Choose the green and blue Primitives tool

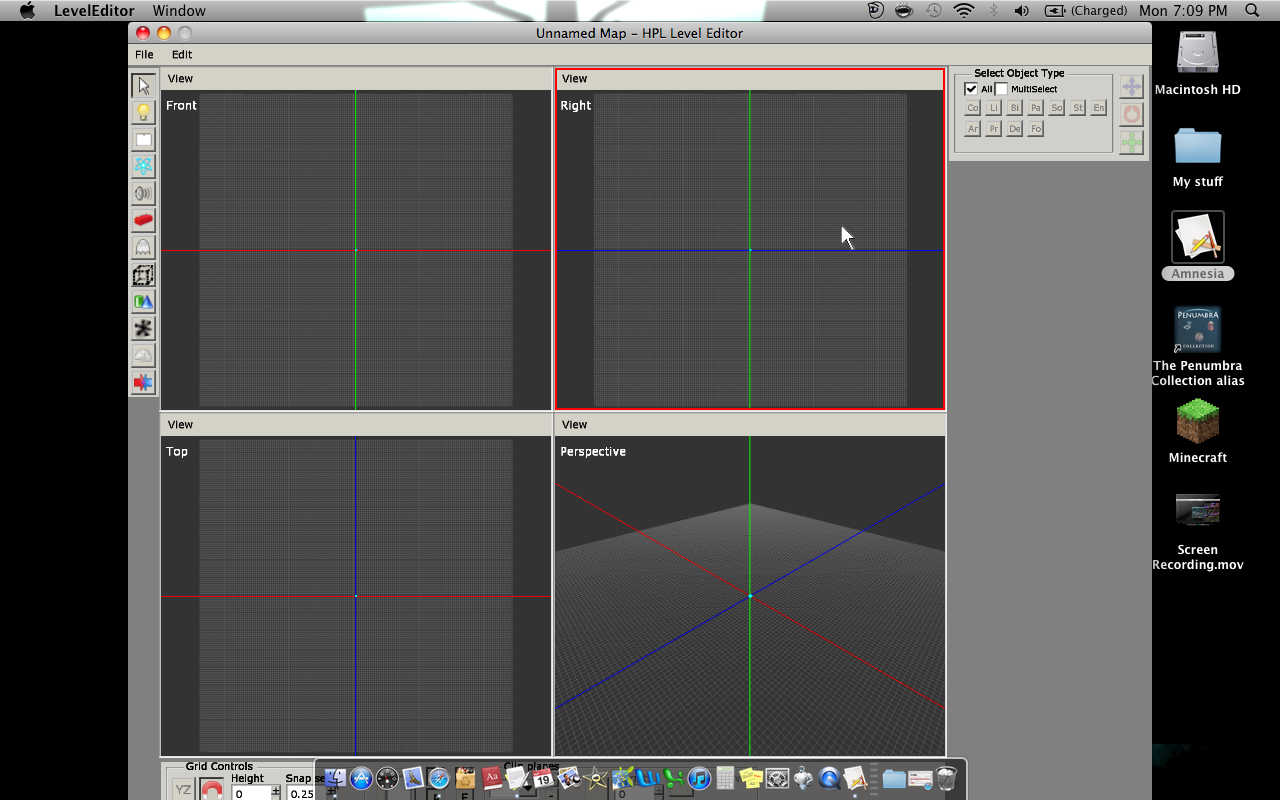pos(144,302)
